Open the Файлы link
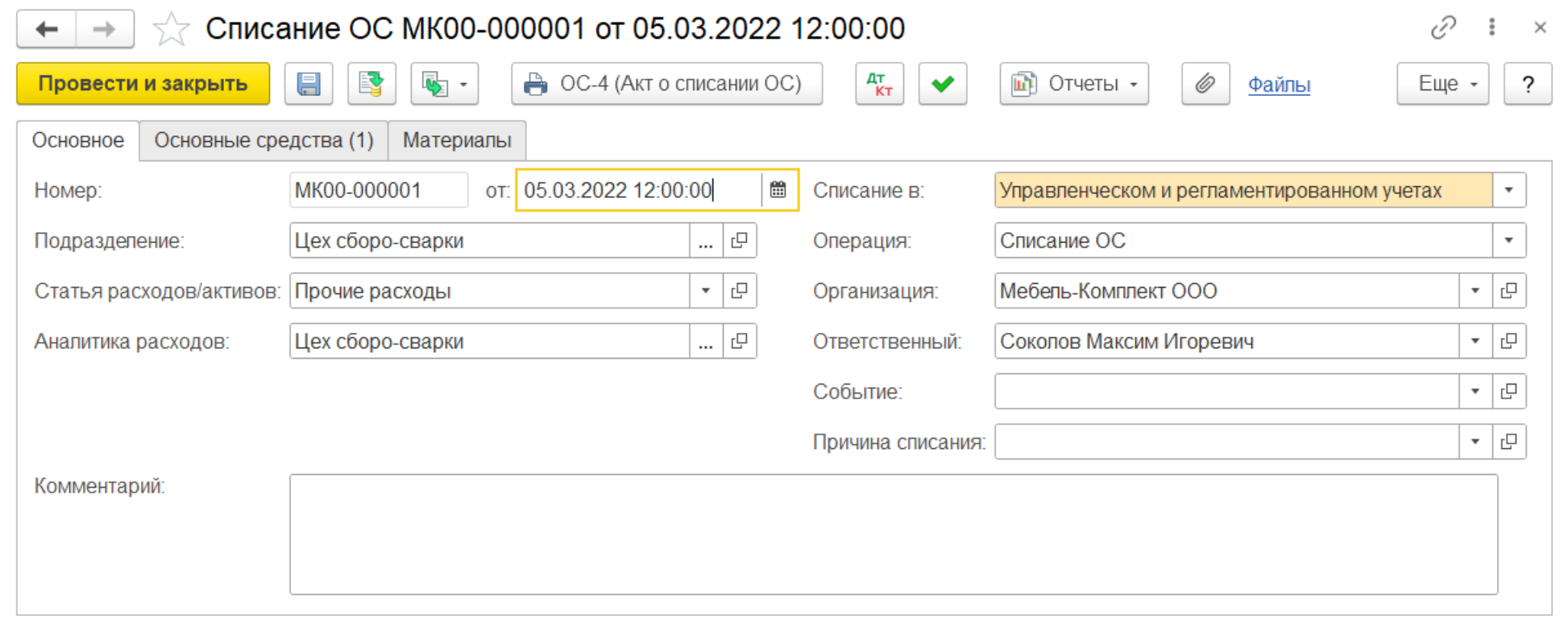The height and width of the screenshot is (628, 1568). [x=1279, y=84]
